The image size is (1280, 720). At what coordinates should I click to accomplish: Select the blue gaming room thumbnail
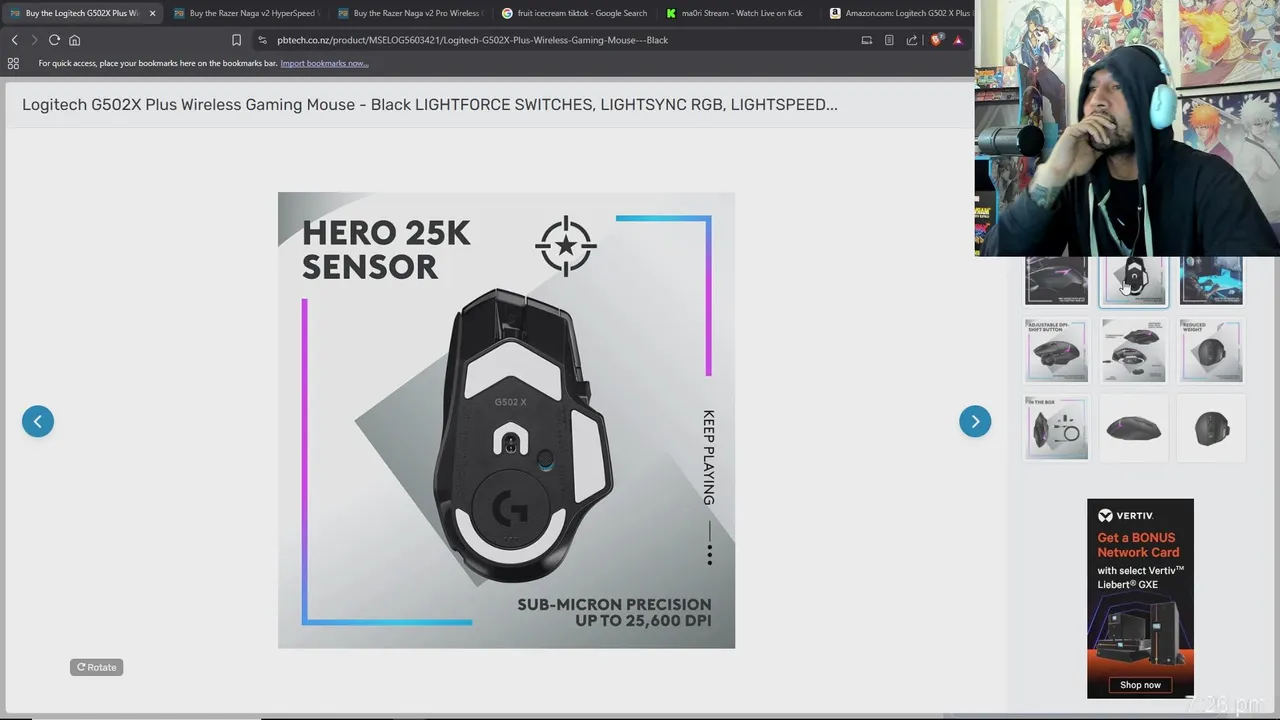point(1211,280)
